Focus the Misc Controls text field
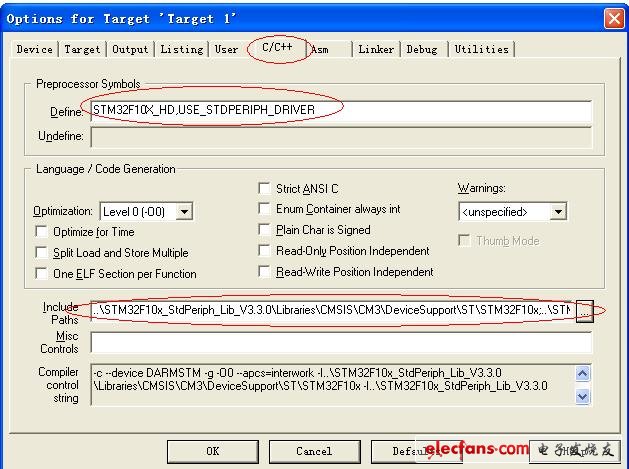This screenshot has width=629, height=469. [x=340, y=343]
